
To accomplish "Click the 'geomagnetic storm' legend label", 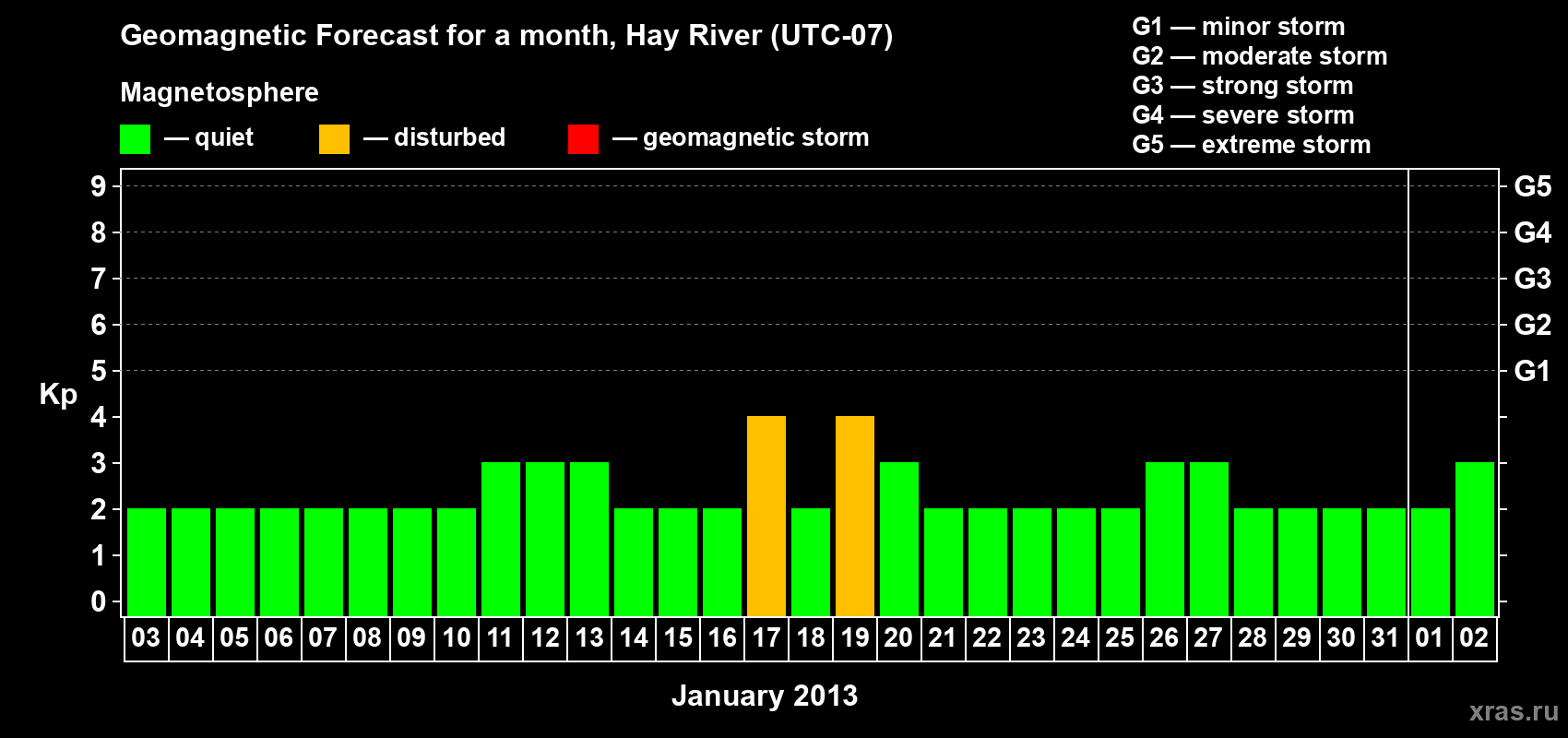I will 755,137.
